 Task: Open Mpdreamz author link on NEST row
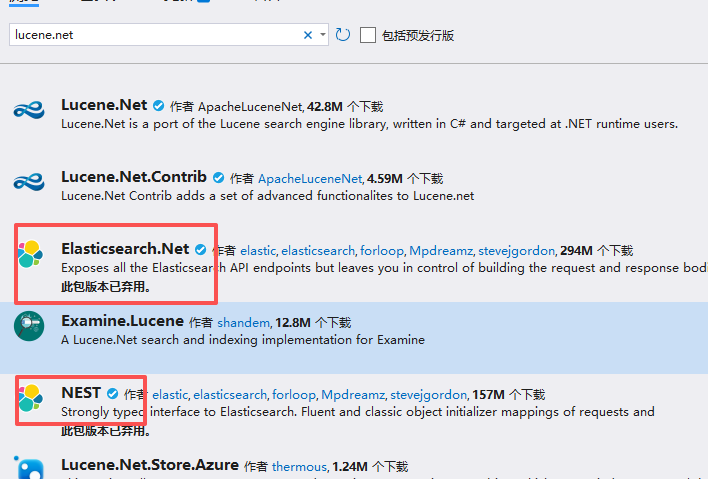353,395
